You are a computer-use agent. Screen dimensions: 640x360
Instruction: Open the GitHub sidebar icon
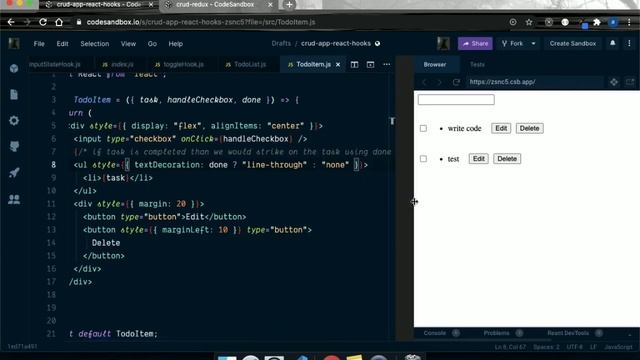pos(14,147)
